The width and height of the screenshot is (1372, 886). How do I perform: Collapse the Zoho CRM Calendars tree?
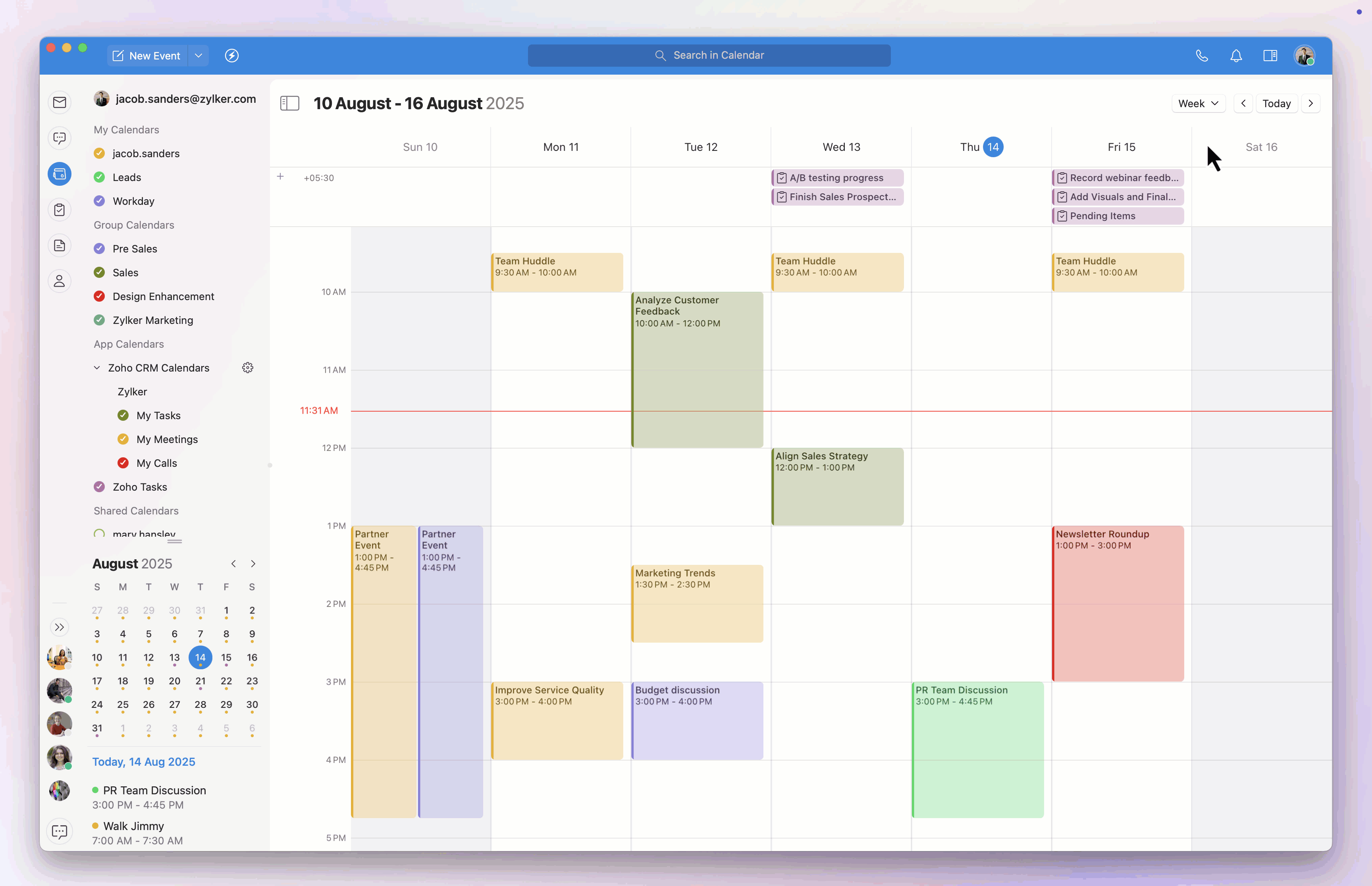96,368
